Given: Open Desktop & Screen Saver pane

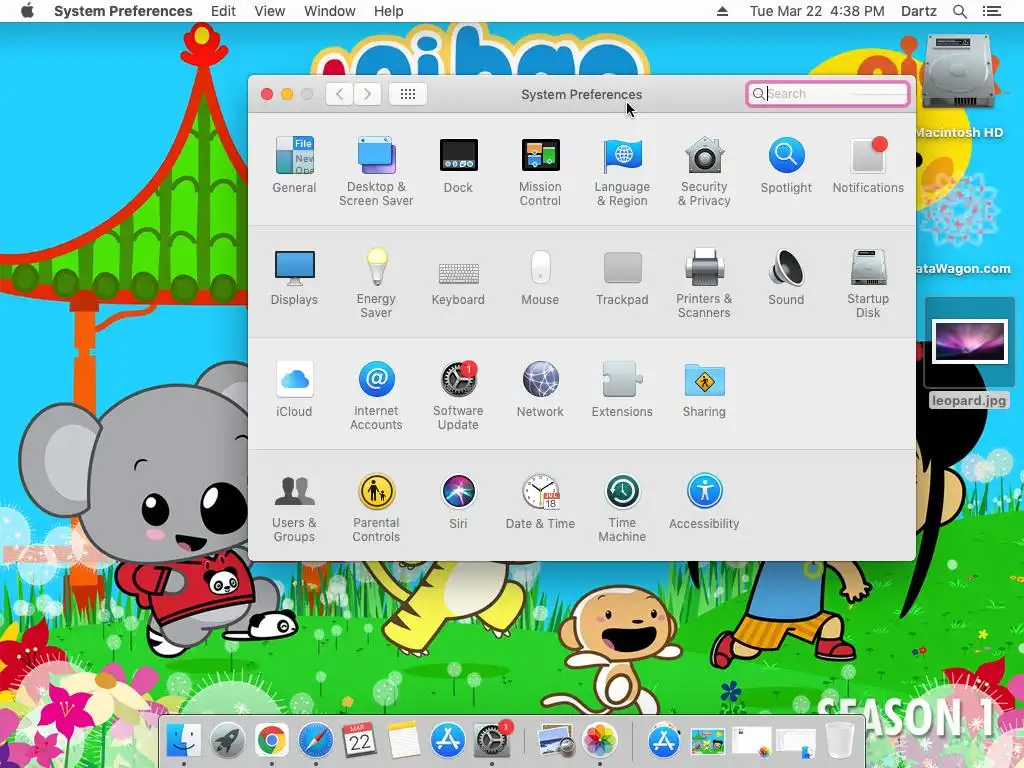Looking at the screenshot, I should 376,171.
